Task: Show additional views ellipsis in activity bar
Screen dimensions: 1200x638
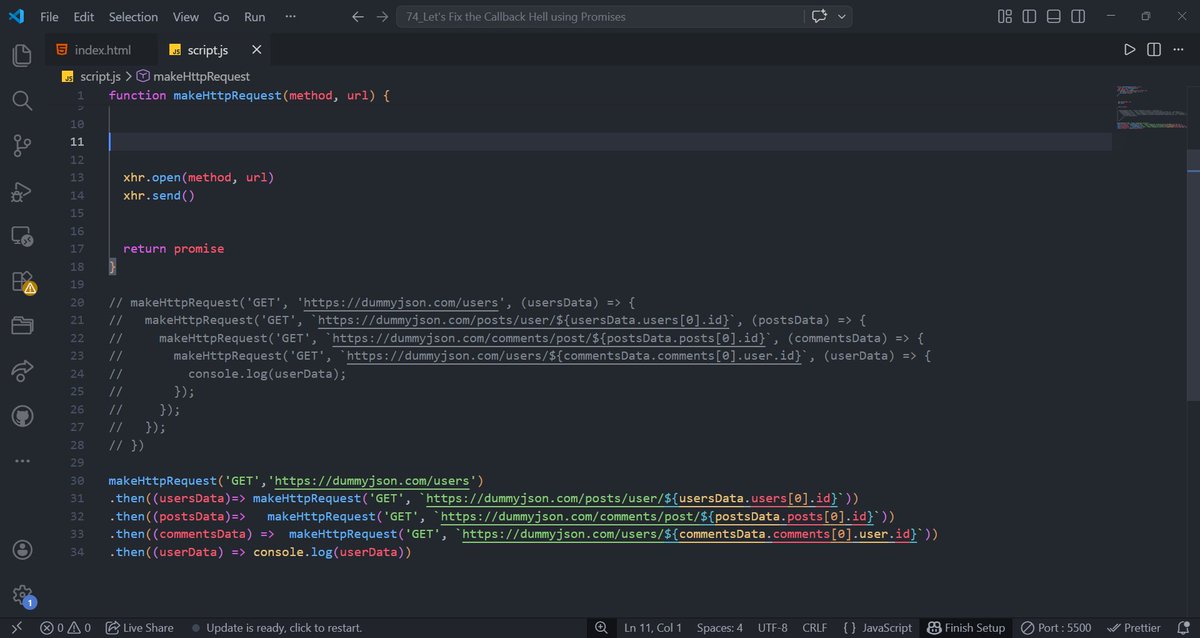Action: click(x=22, y=460)
